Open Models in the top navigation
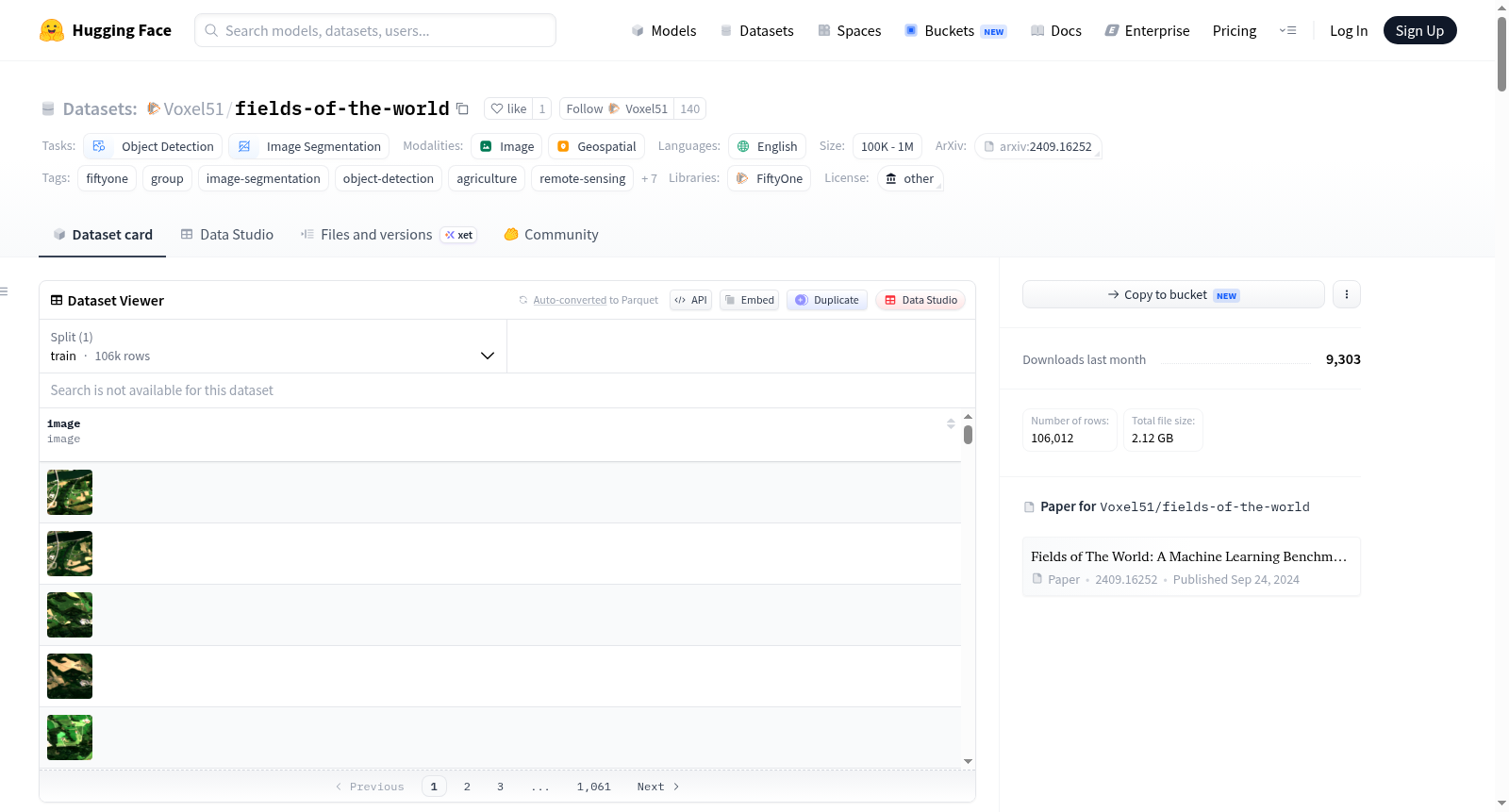Screen dimensions: 1509x812 664,30
